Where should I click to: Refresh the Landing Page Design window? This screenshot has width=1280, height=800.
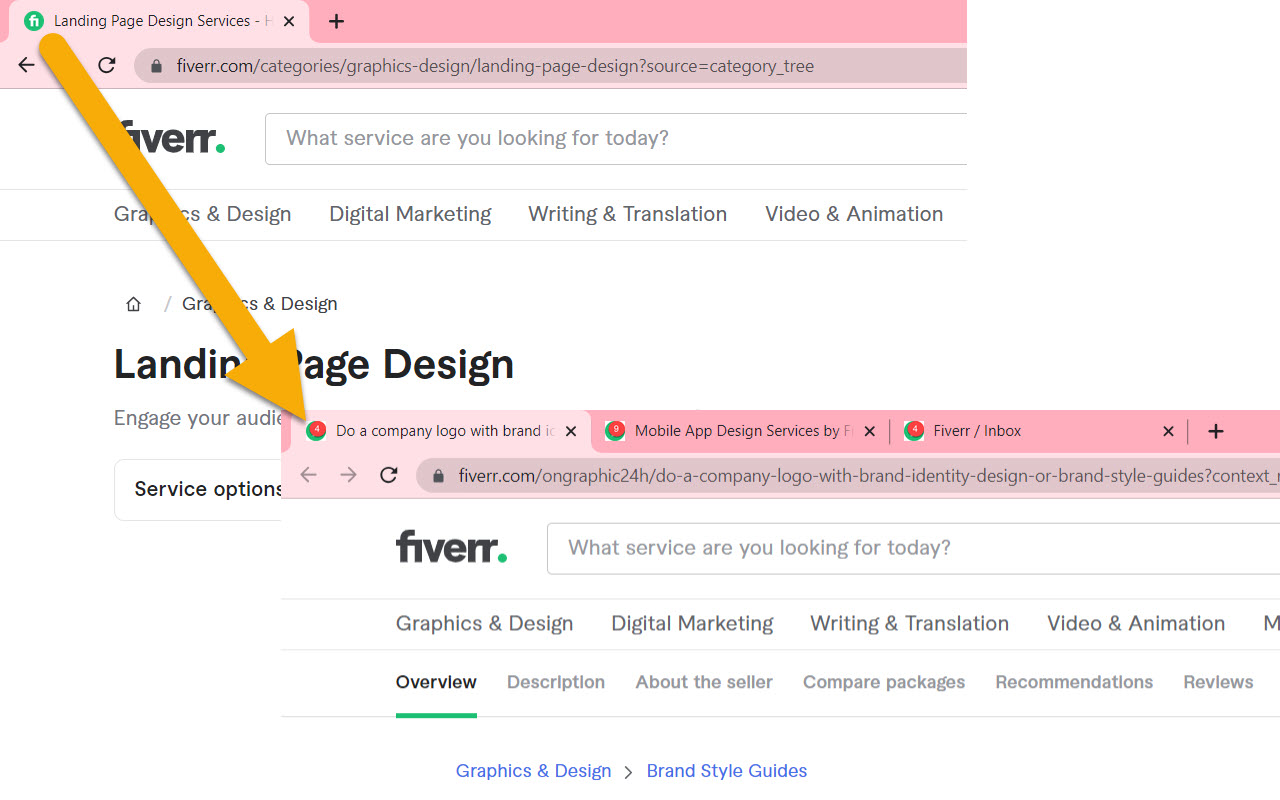(106, 65)
